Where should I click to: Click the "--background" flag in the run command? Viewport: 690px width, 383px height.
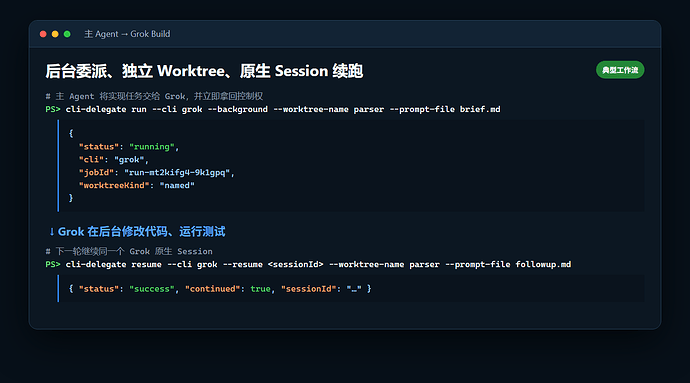point(238,109)
